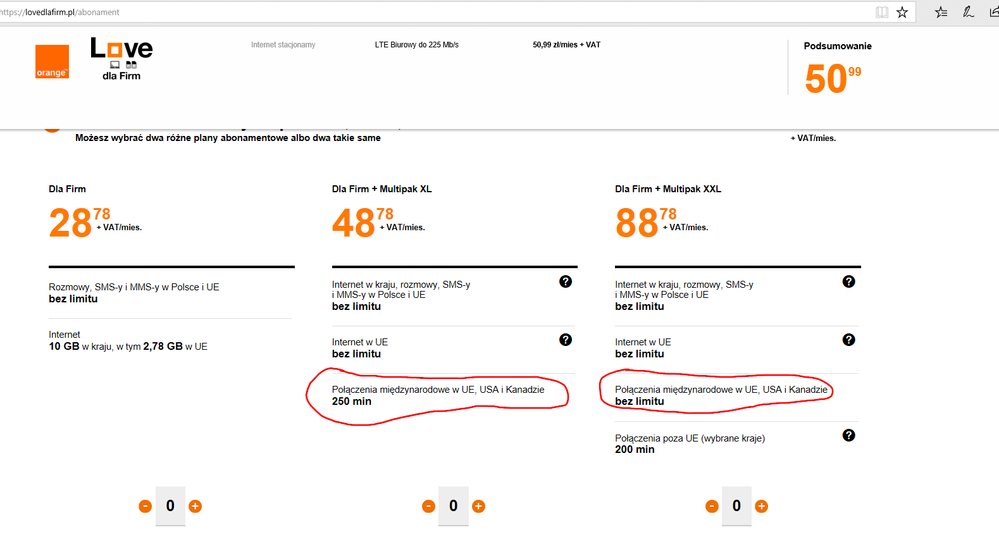Image resolution: width=999 pixels, height=549 pixels.
Task: Decrease quantity of Multipak XL plan
Action: coord(429,506)
